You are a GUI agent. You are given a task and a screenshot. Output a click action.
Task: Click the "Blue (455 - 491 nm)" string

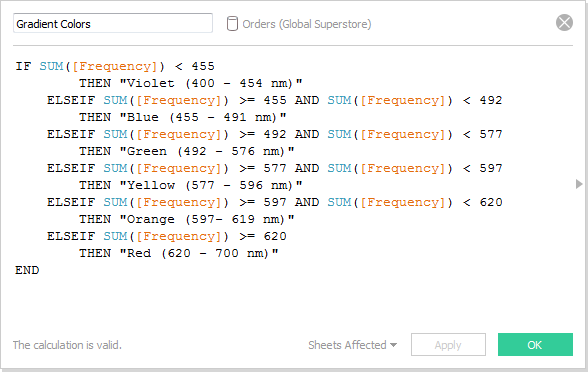[x=203, y=117]
